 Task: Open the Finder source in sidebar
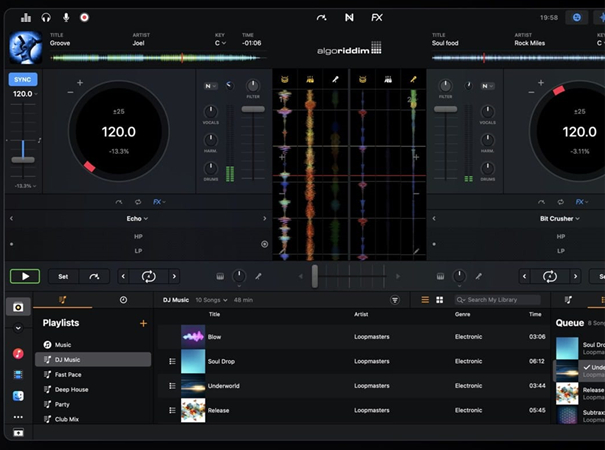pyautogui.click(x=18, y=396)
